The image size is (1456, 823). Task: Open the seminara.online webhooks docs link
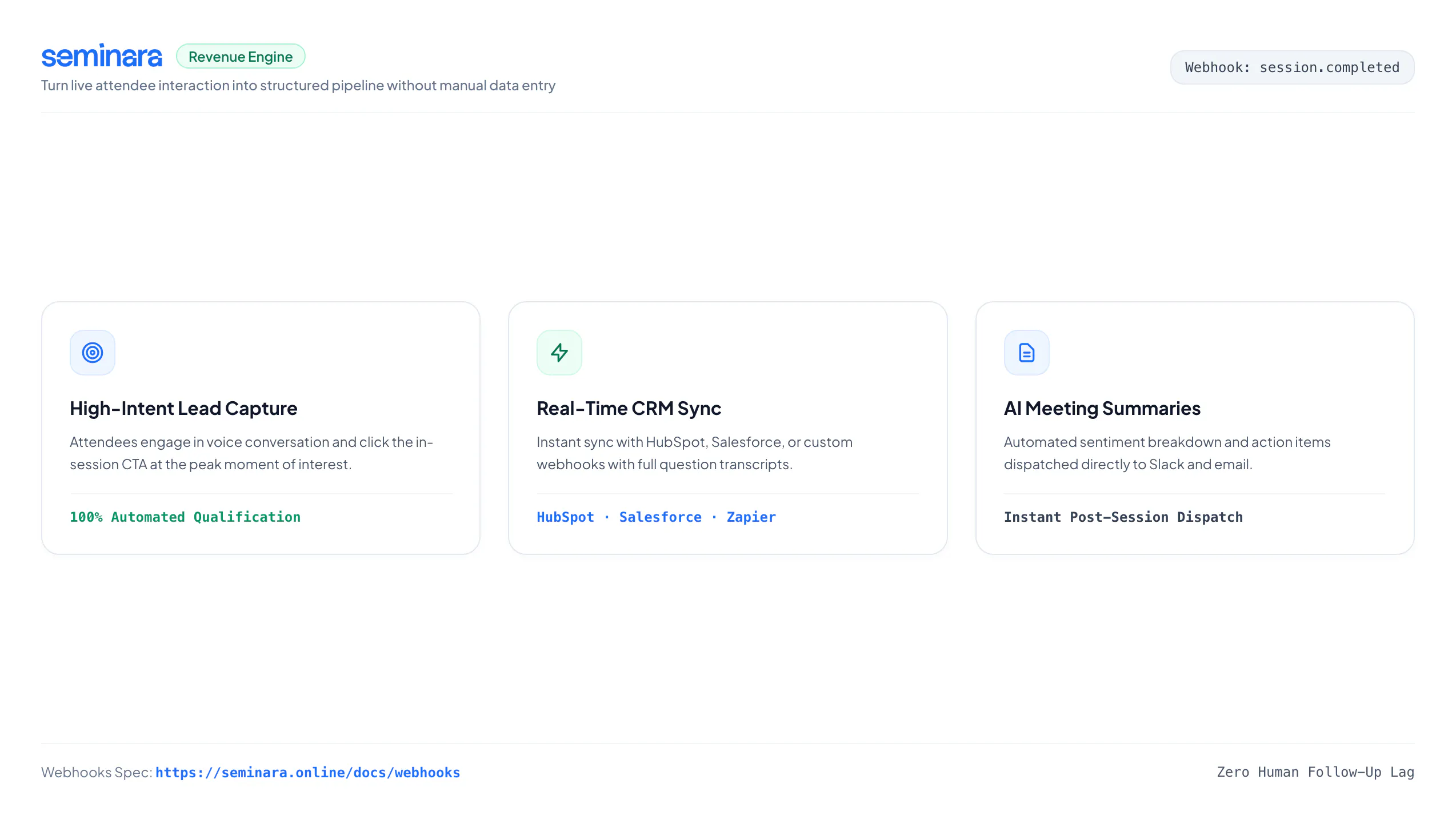308,772
